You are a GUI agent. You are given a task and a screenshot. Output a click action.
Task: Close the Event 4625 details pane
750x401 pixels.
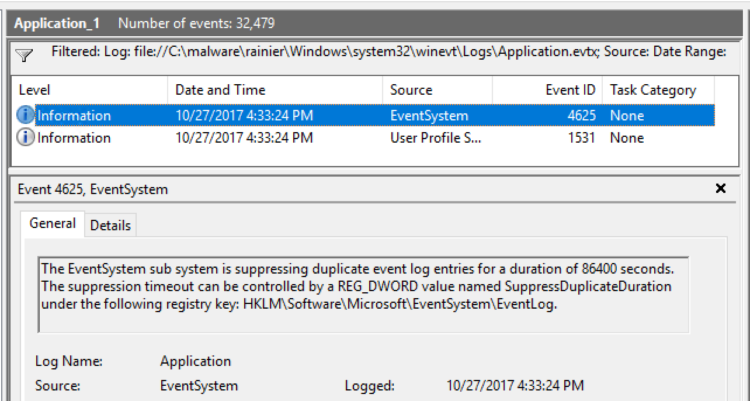[720, 188]
